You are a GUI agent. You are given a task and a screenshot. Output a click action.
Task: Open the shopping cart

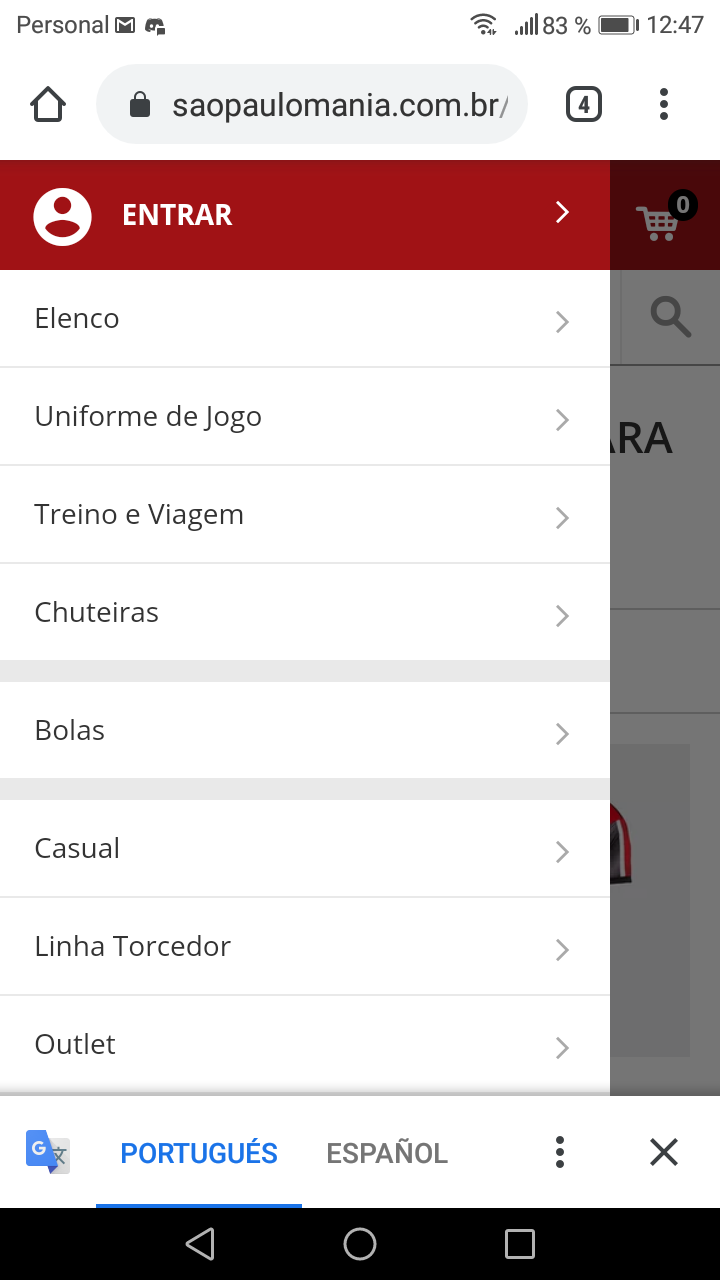pos(660,220)
